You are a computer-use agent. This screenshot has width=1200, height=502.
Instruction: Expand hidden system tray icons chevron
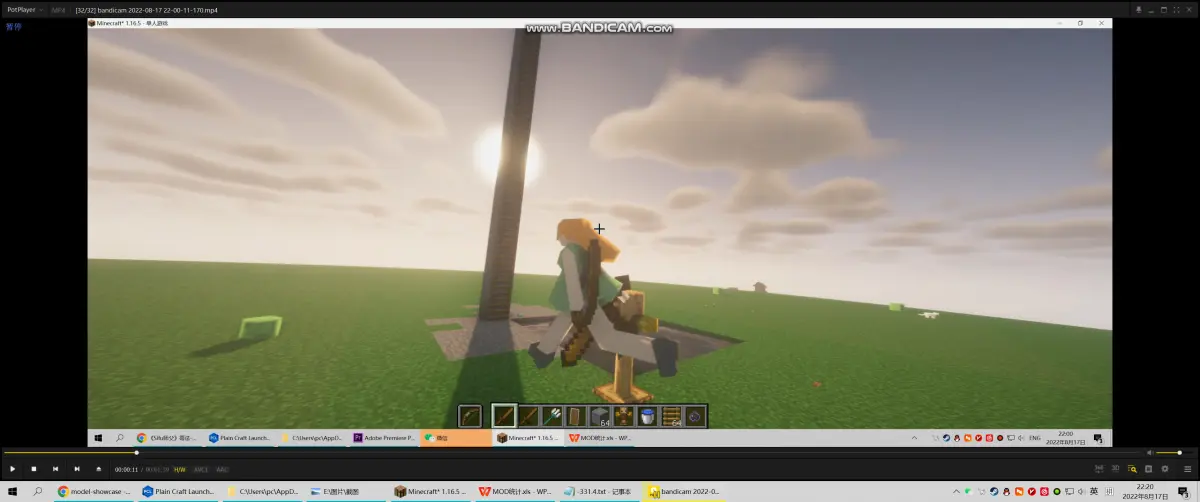(956, 491)
